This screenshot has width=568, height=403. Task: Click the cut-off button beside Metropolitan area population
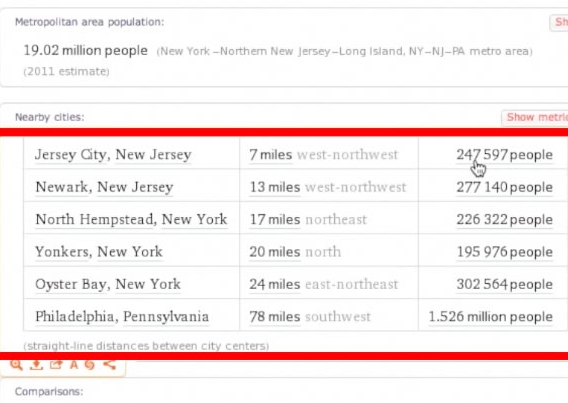pyautogui.click(x=559, y=22)
